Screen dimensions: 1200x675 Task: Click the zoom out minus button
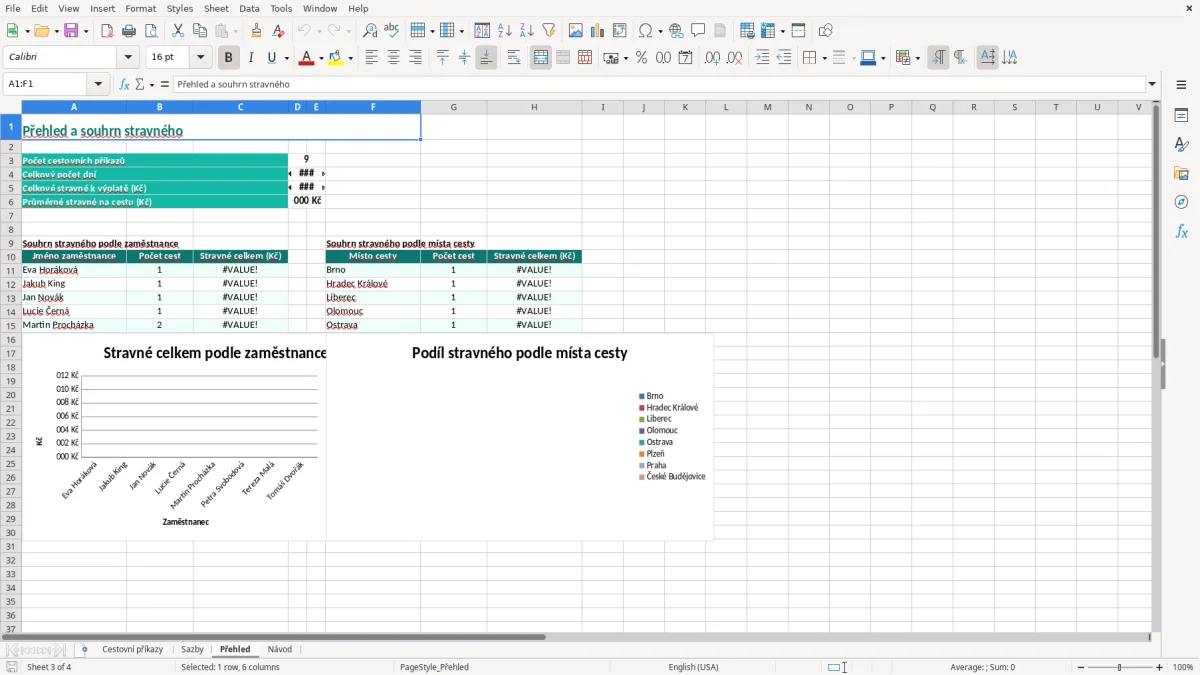pyautogui.click(x=1081, y=667)
